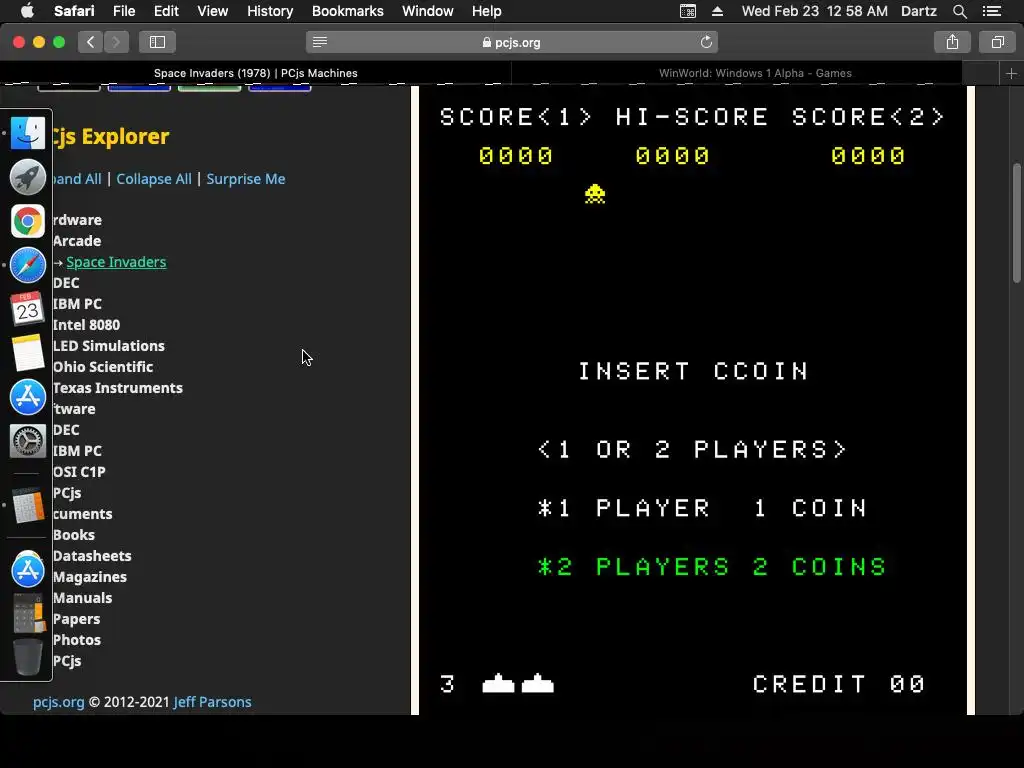The width and height of the screenshot is (1024, 768).
Task: Open the History menu
Action: click(270, 11)
